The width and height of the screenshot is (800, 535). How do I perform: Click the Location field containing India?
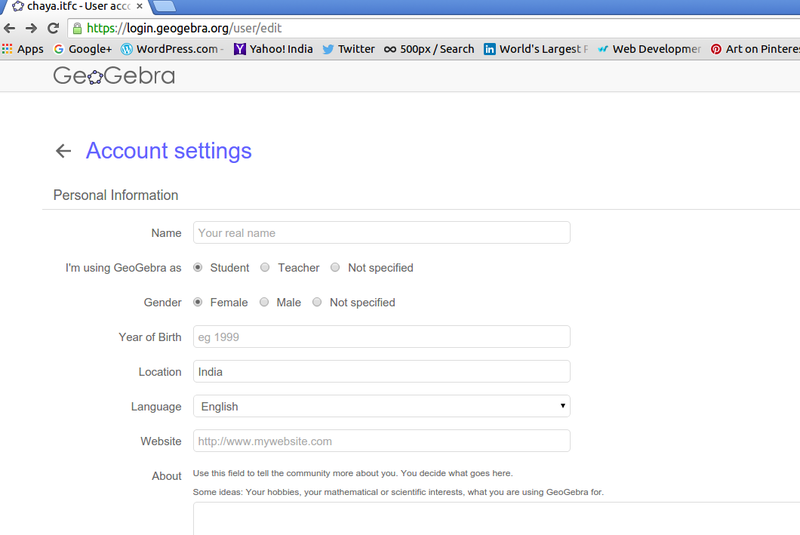click(x=382, y=372)
